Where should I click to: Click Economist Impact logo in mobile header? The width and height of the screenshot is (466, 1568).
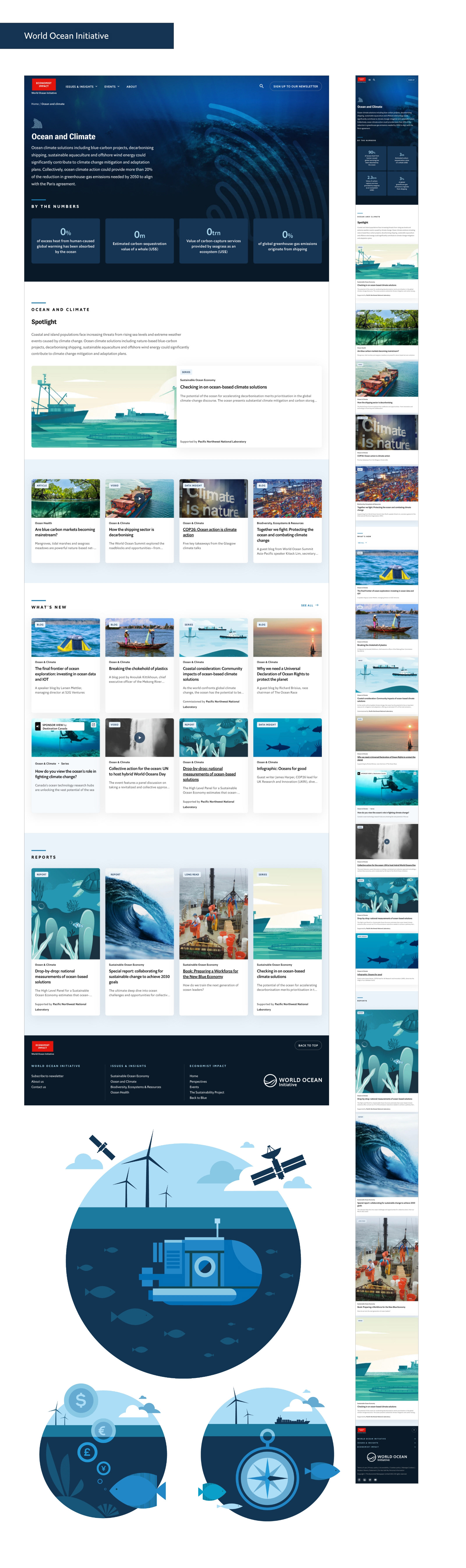tap(361, 80)
